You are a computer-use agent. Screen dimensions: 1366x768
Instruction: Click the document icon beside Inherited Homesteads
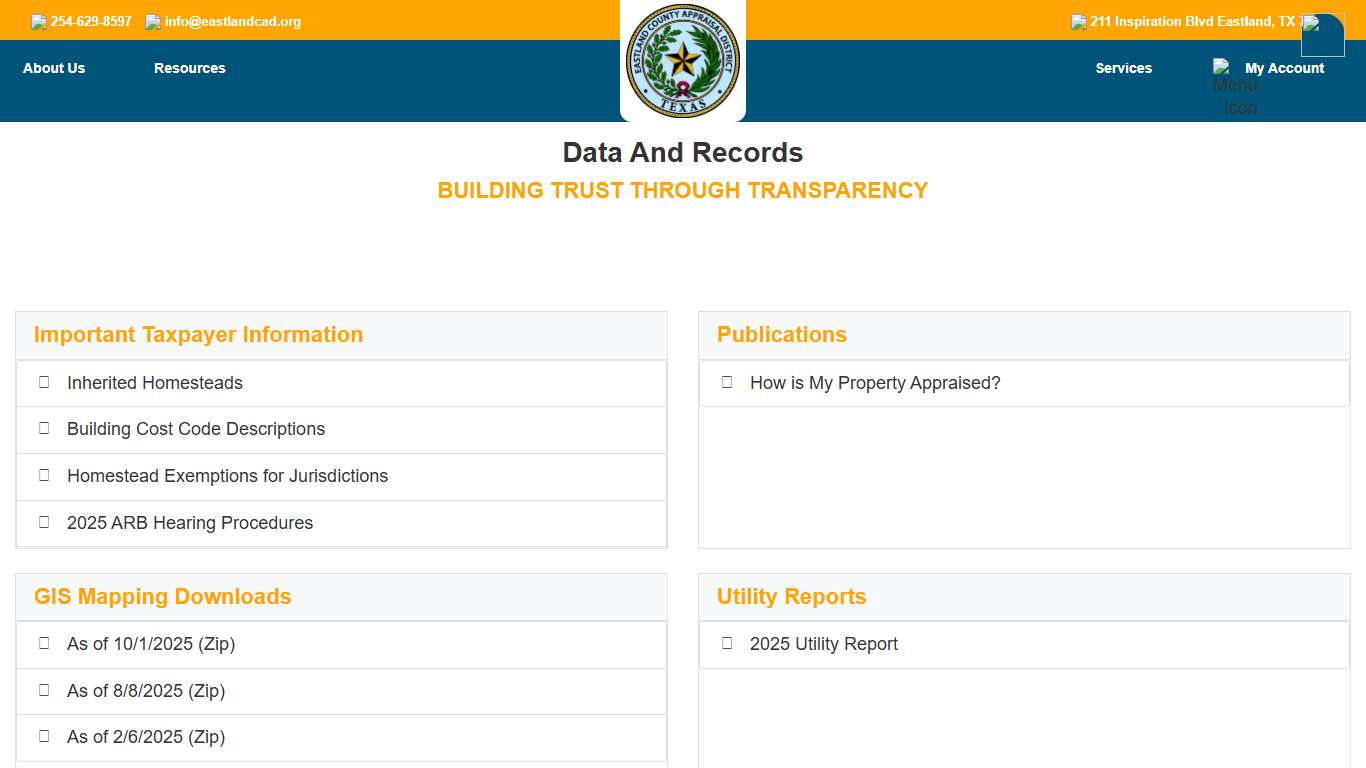point(43,382)
